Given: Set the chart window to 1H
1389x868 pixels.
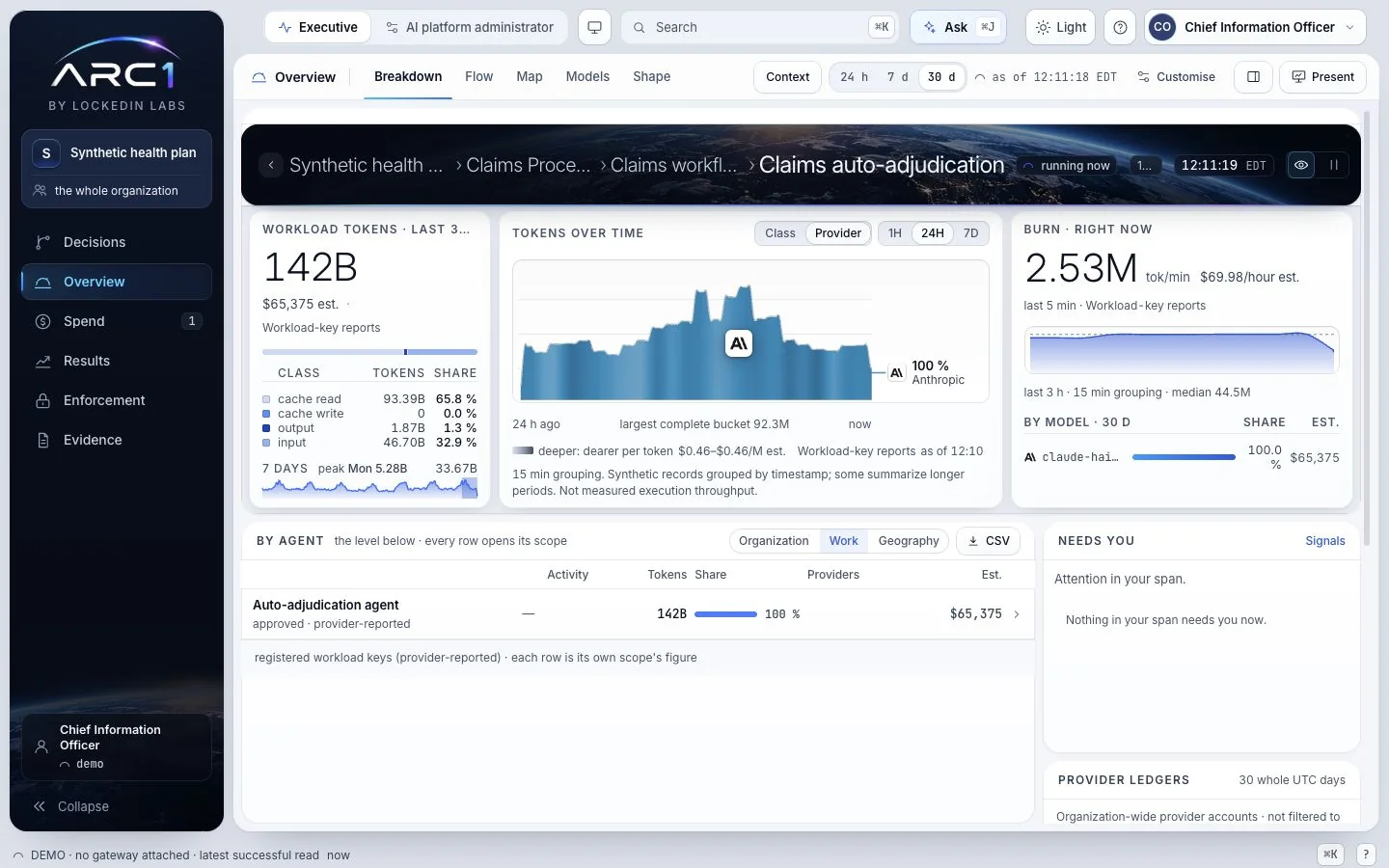Looking at the screenshot, I should point(895,233).
